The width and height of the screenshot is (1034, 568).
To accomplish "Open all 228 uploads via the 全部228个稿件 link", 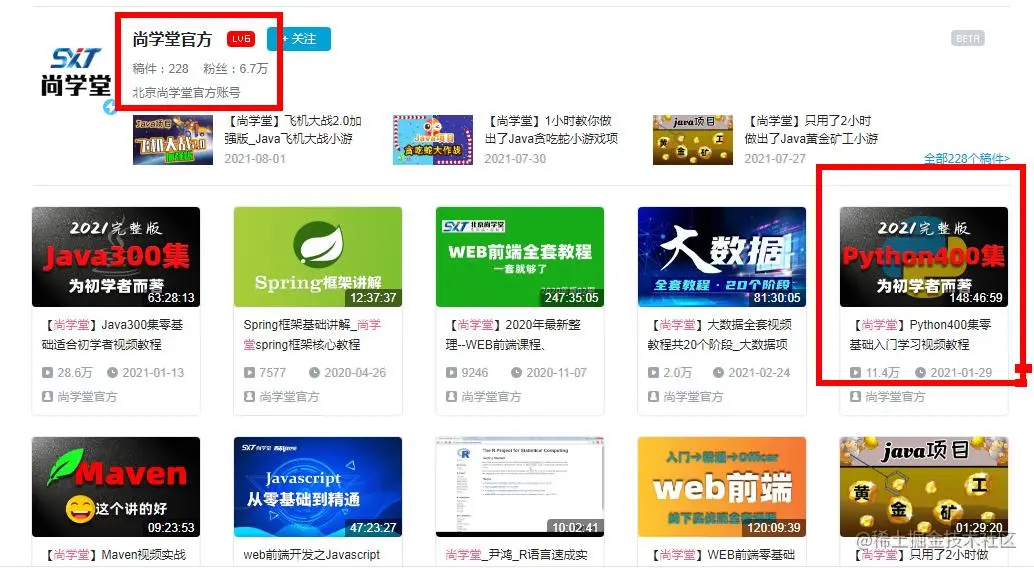I will click(x=966, y=158).
